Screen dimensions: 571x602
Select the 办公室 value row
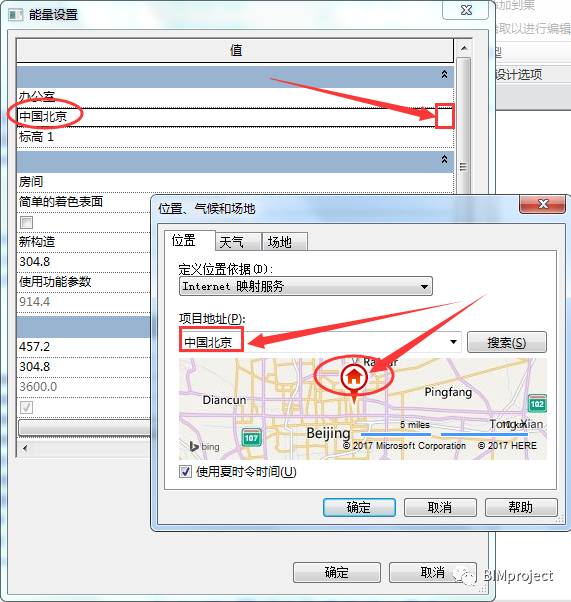point(235,97)
